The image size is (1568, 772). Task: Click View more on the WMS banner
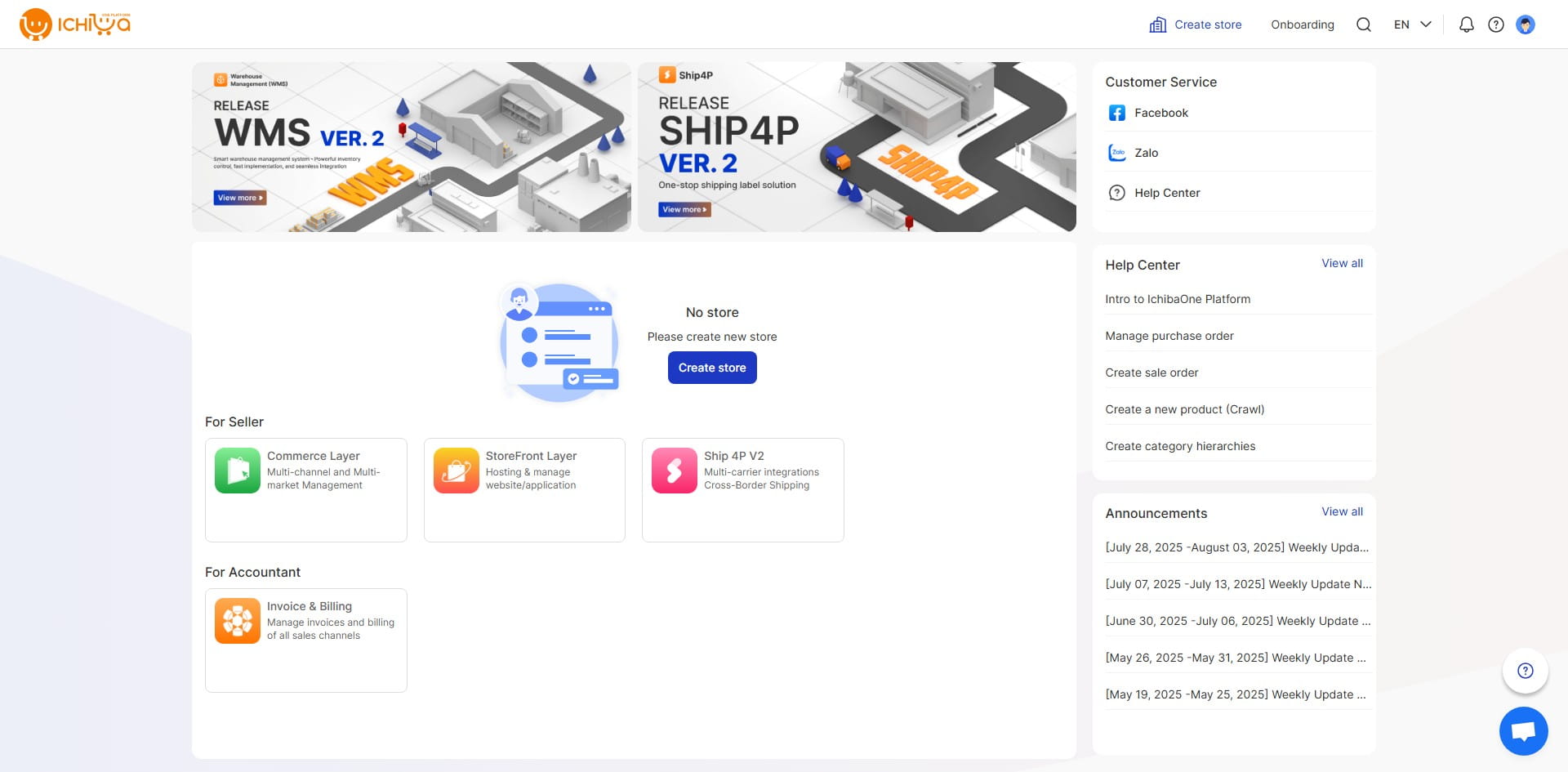click(240, 198)
